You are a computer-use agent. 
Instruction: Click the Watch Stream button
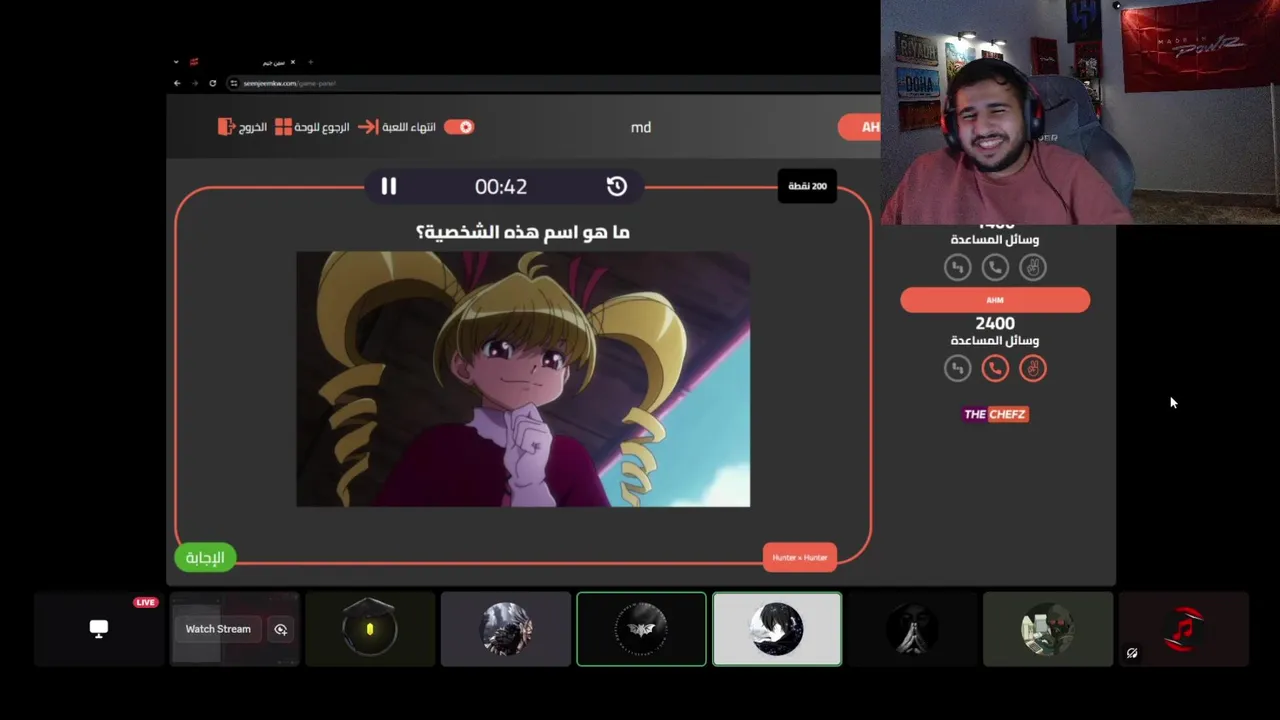click(x=218, y=629)
